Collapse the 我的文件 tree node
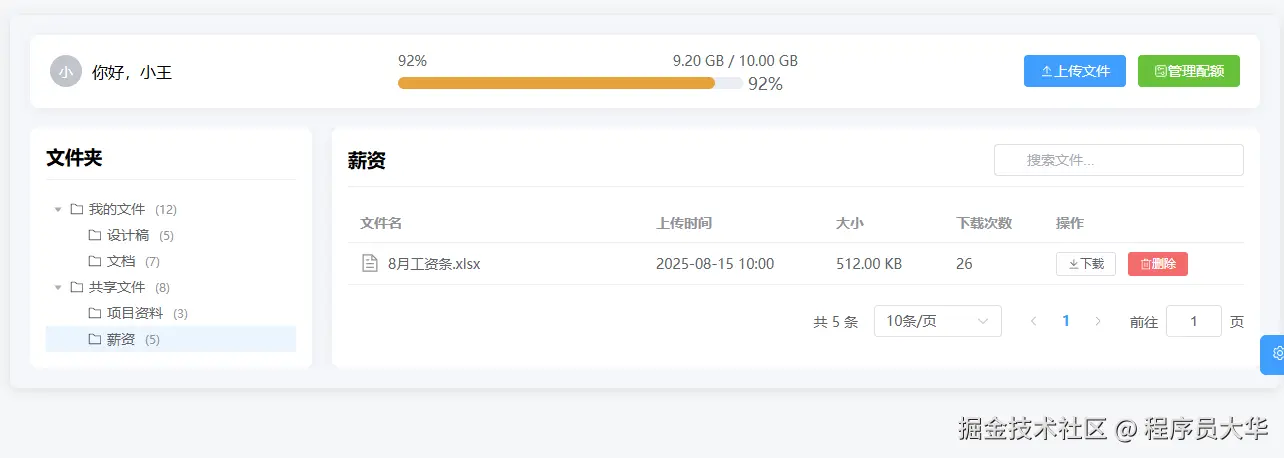 pyautogui.click(x=58, y=210)
